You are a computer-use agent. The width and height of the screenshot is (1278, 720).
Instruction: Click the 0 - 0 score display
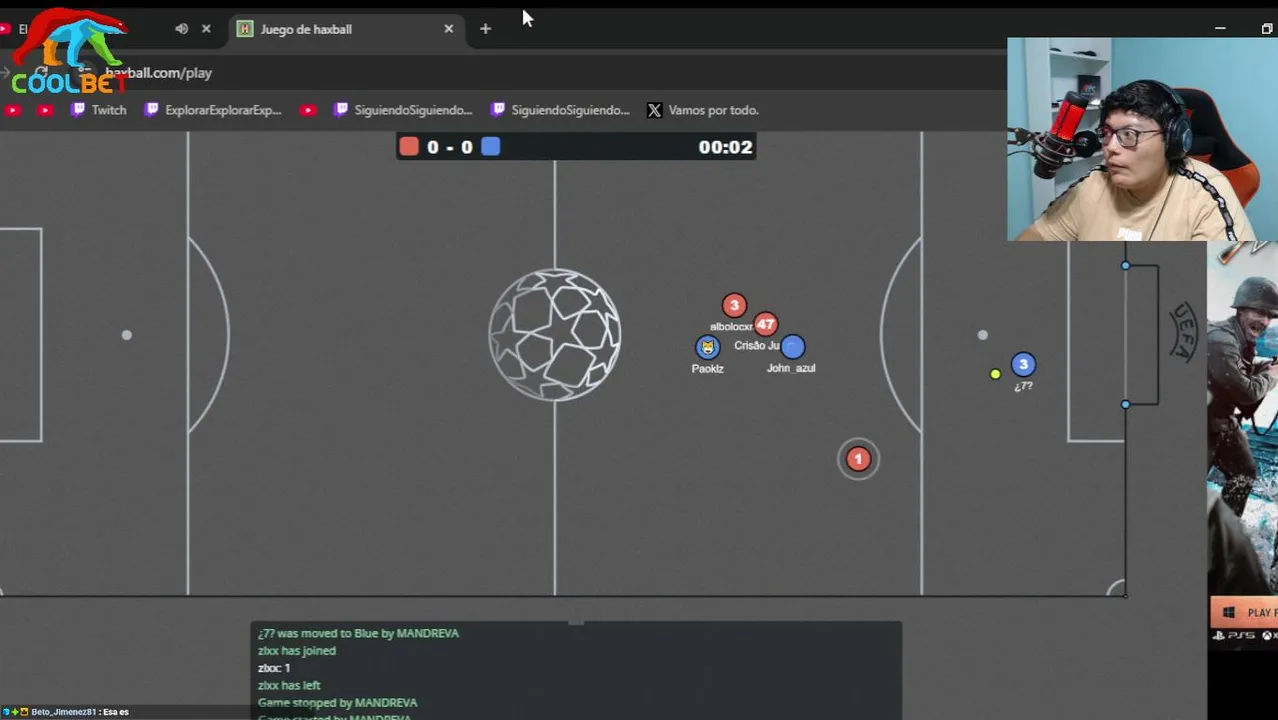pyautogui.click(x=450, y=147)
